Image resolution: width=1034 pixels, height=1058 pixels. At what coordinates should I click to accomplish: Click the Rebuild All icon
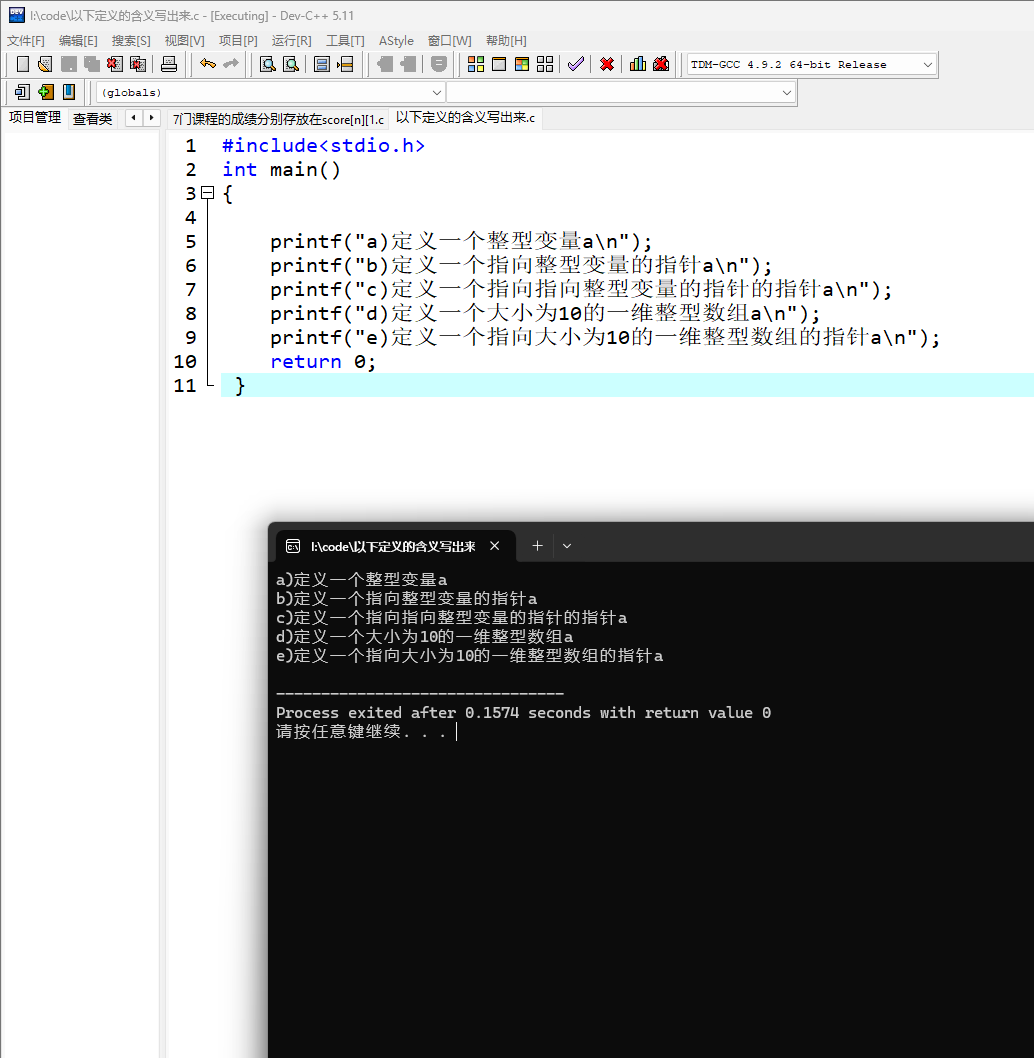(x=545, y=64)
